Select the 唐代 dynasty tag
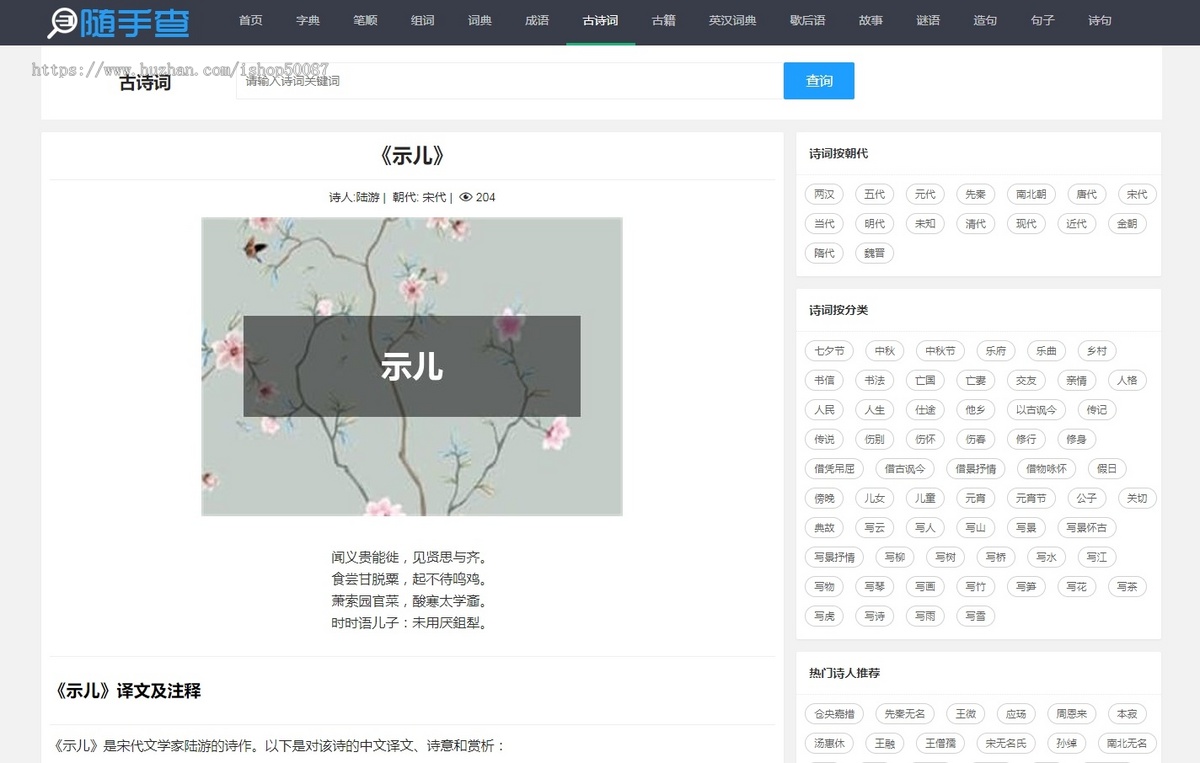This screenshot has width=1200, height=763. 1087,194
